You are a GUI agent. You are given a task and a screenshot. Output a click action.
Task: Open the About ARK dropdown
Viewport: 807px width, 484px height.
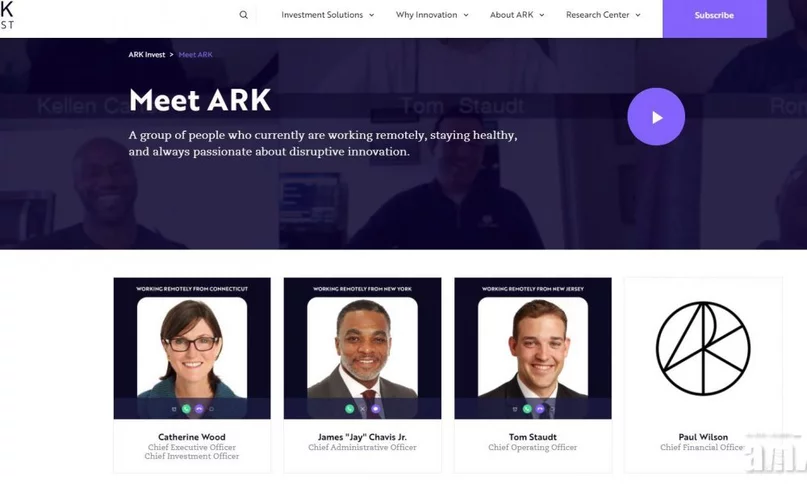coord(517,15)
